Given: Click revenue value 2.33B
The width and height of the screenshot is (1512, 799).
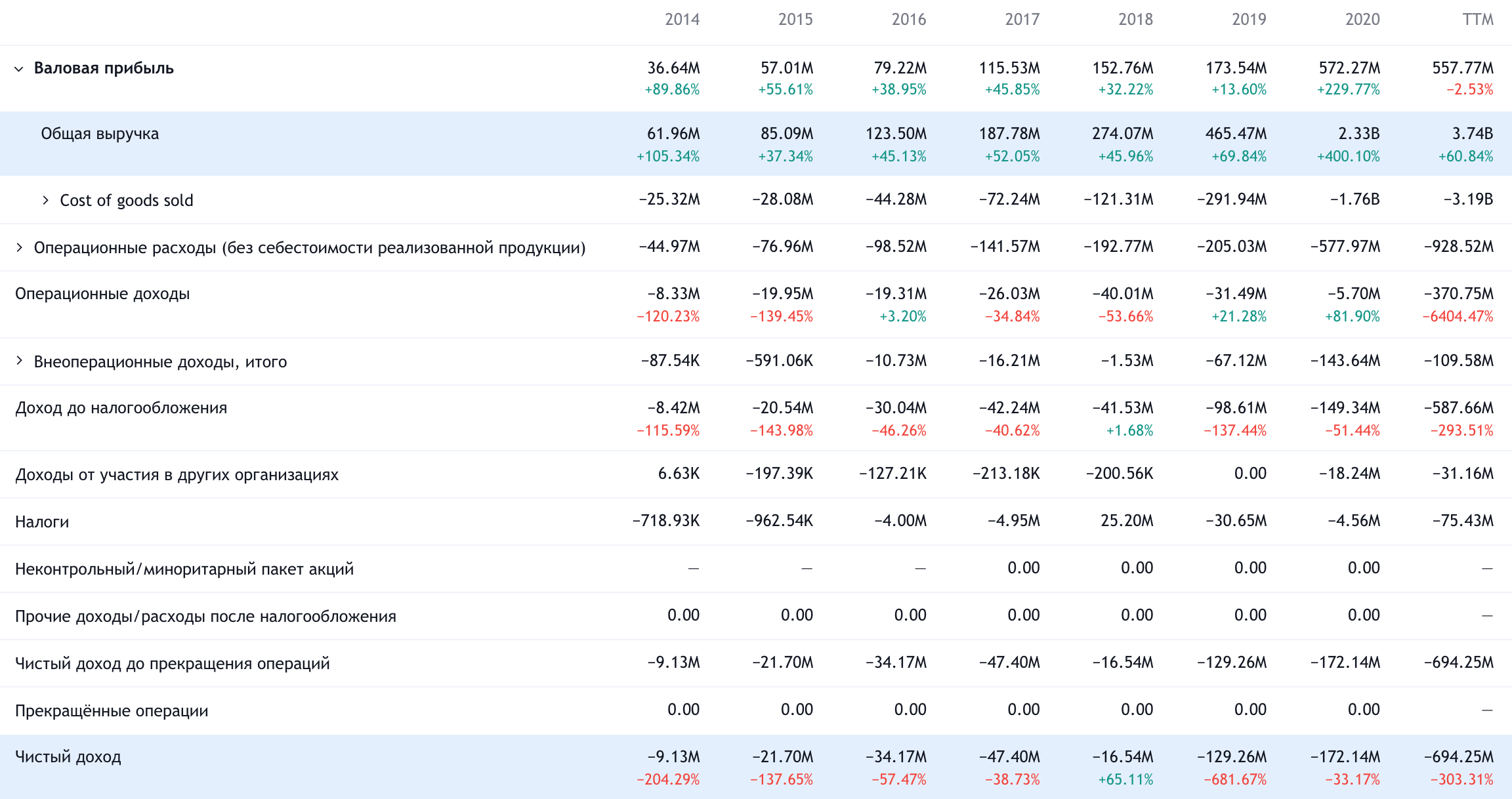Looking at the screenshot, I should (1359, 134).
